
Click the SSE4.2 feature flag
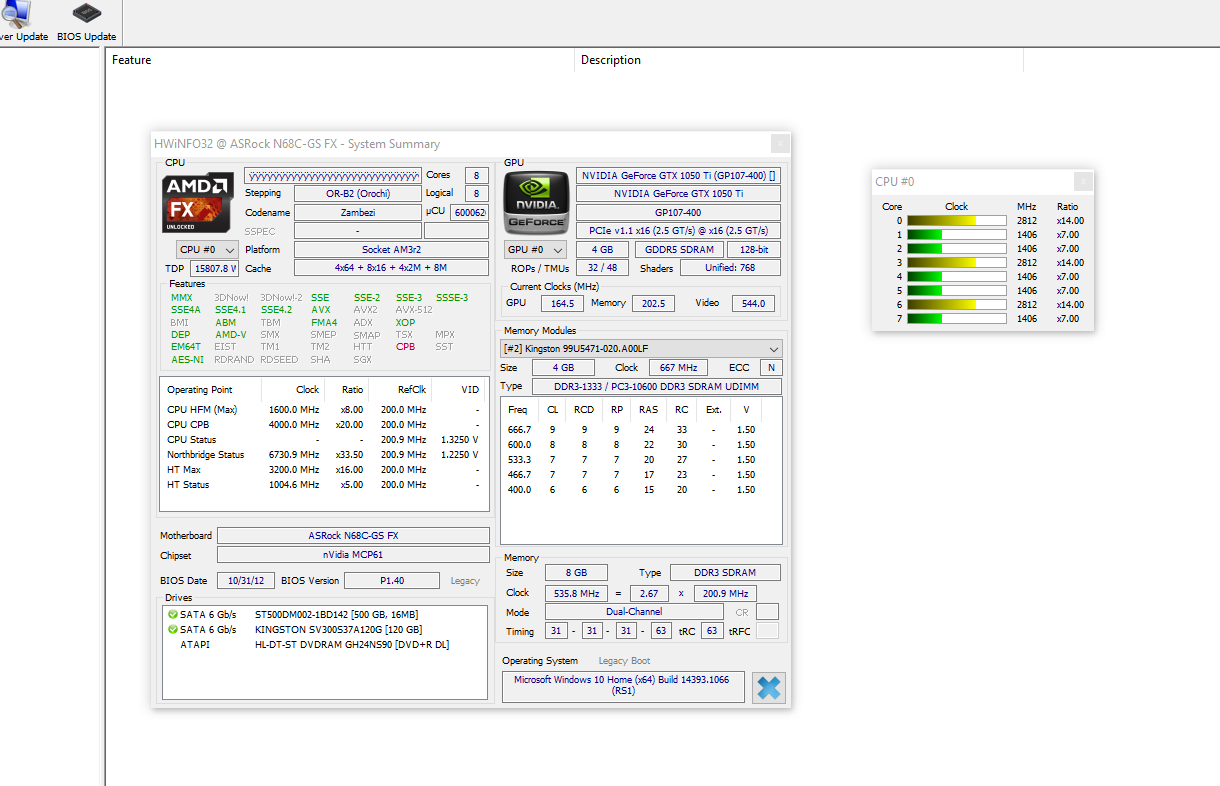pyautogui.click(x=276, y=310)
